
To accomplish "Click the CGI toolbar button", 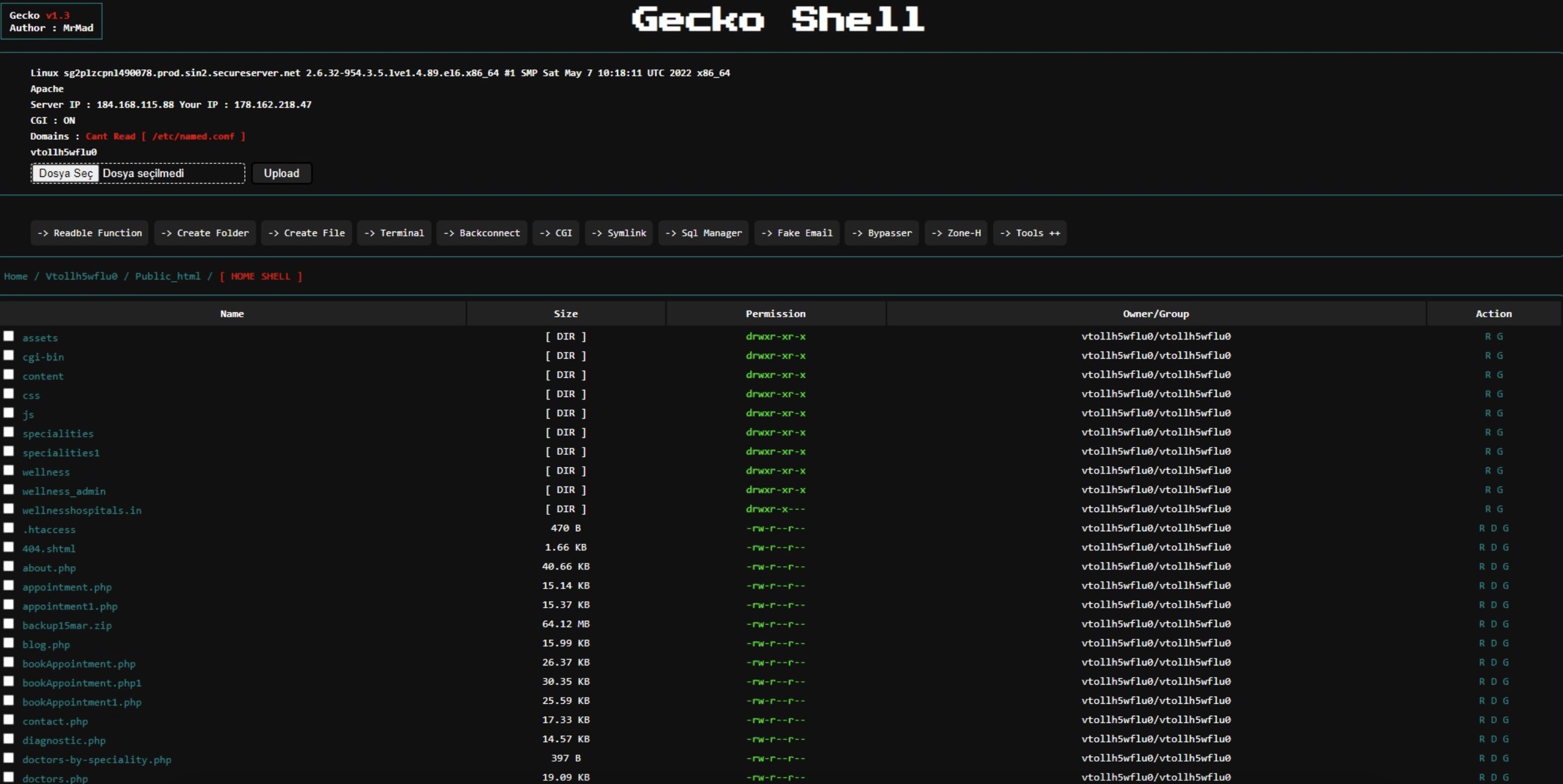I will [x=556, y=233].
